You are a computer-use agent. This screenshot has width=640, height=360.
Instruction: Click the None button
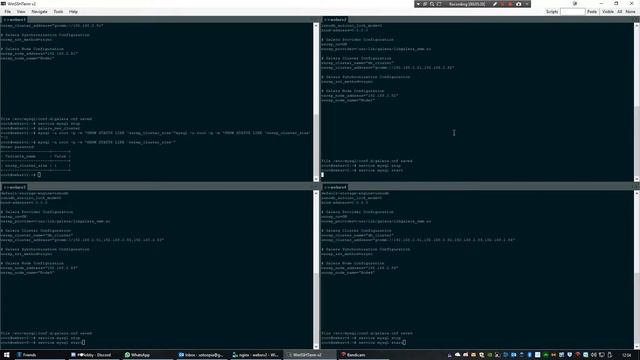pyautogui.click(x=630, y=12)
